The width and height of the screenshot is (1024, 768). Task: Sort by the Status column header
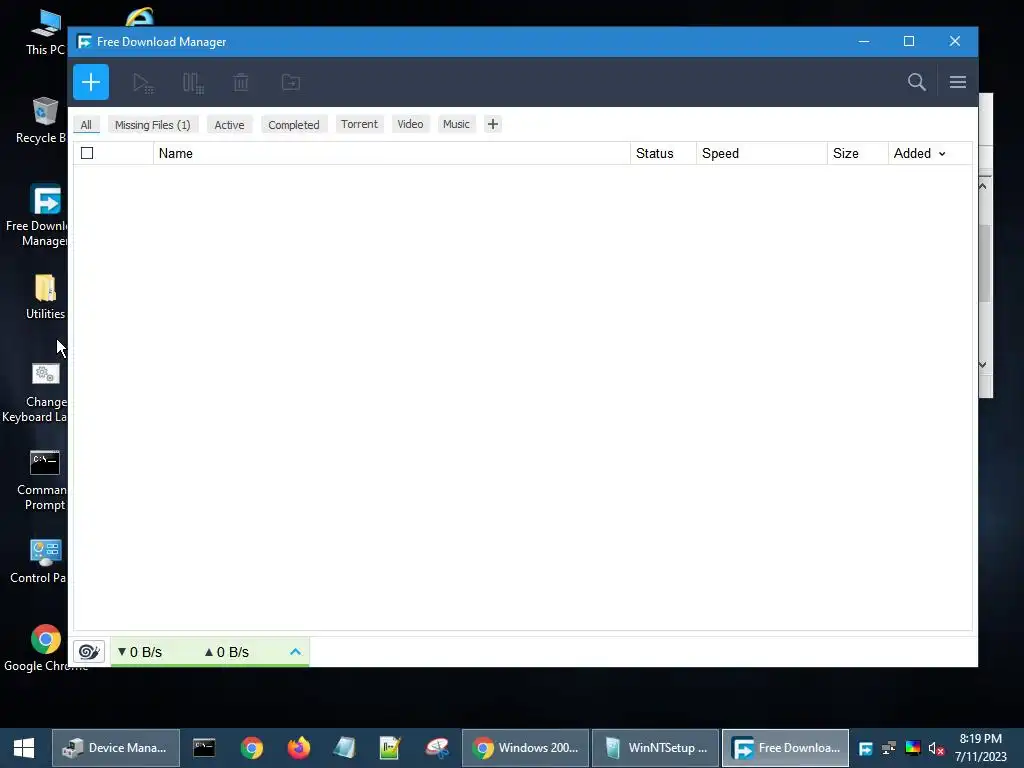coord(663,153)
